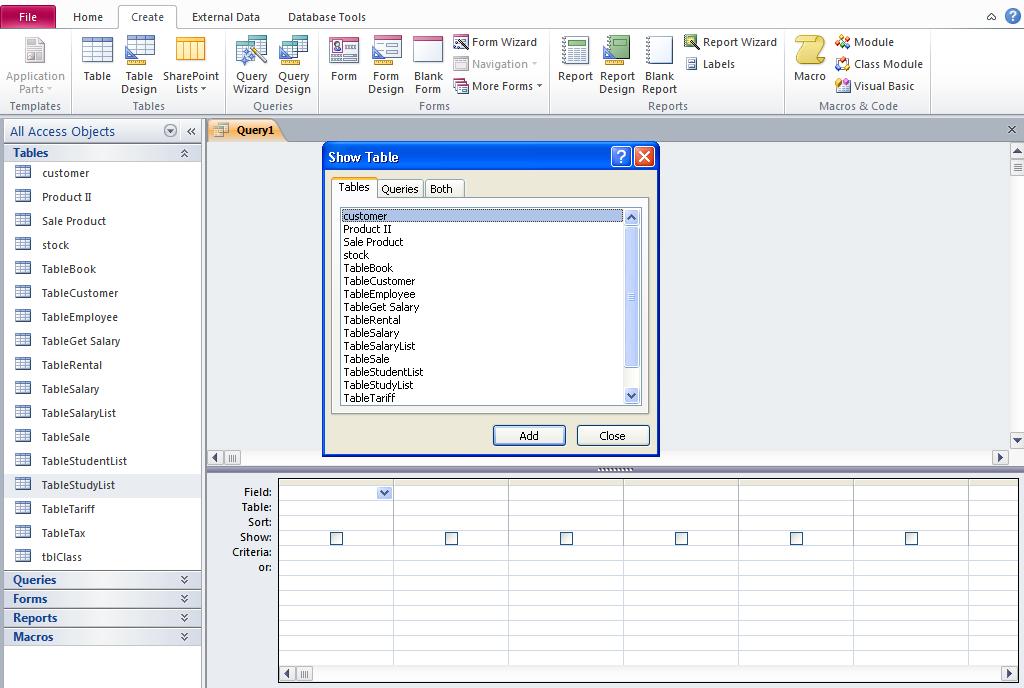Minimize the ribbon with caret icon
Screen dimensions: 1024x688
[x=991, y=17]
